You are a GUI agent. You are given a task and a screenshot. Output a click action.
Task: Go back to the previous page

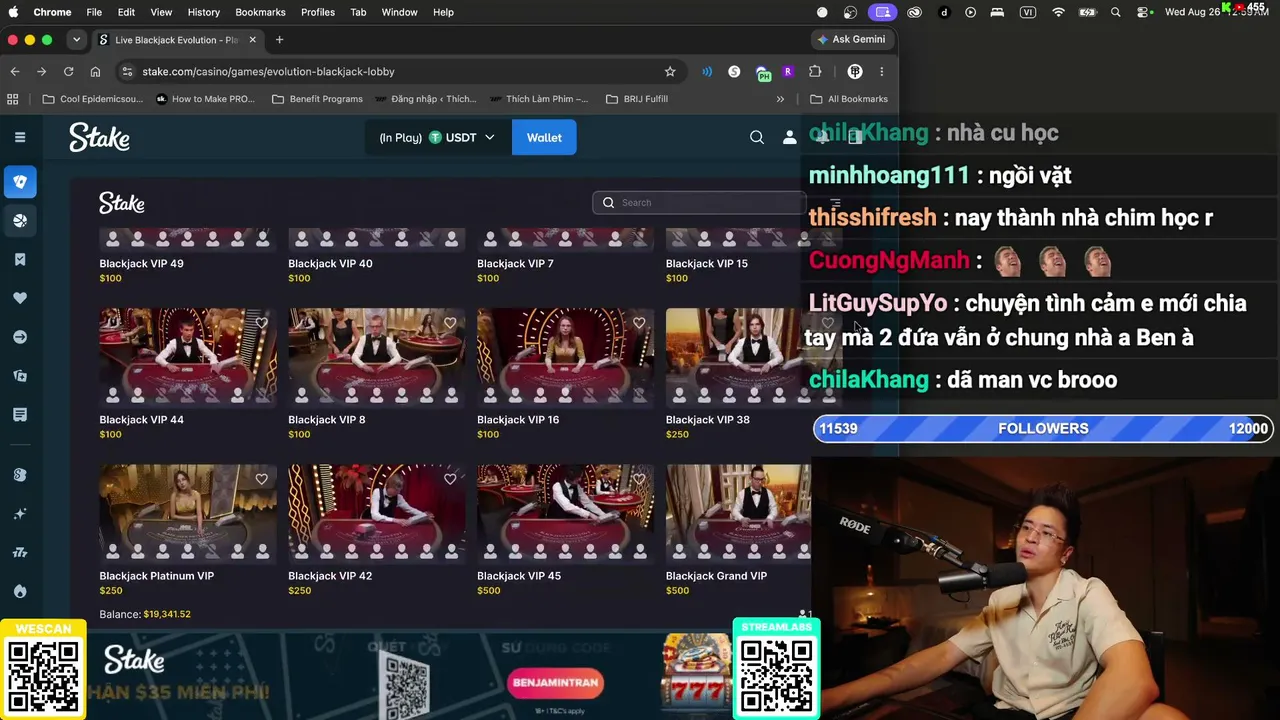[15, 71]
